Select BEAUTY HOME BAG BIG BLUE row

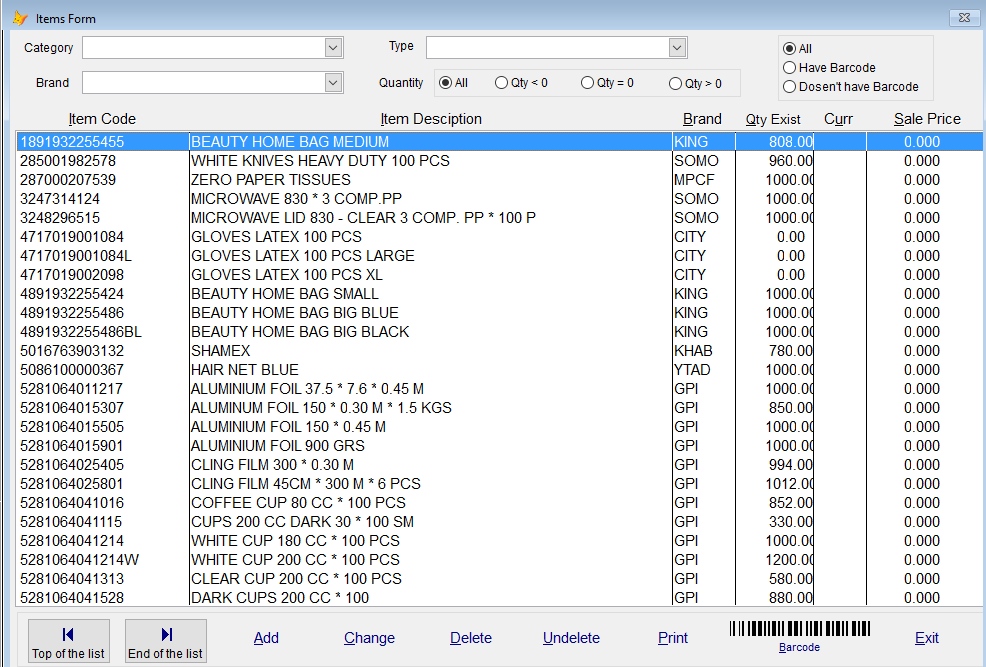500,312
